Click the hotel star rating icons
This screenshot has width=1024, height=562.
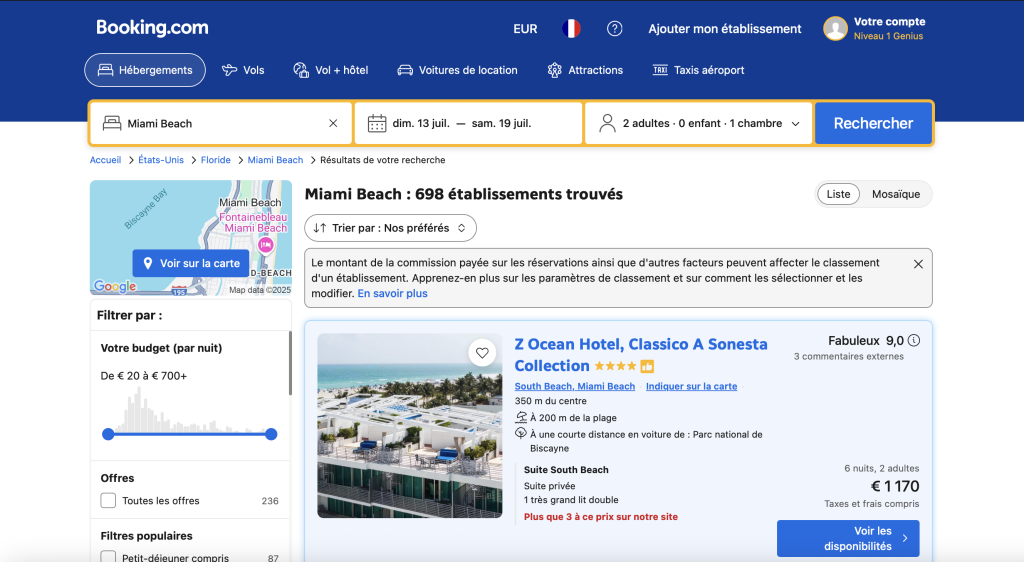coord(615,366)
